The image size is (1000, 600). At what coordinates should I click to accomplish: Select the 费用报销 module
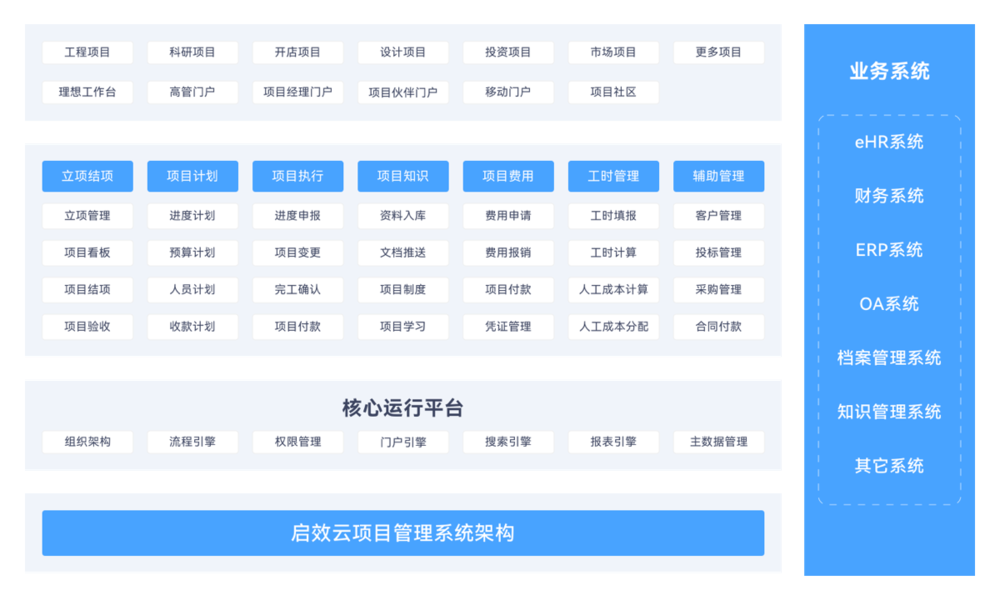508,252
